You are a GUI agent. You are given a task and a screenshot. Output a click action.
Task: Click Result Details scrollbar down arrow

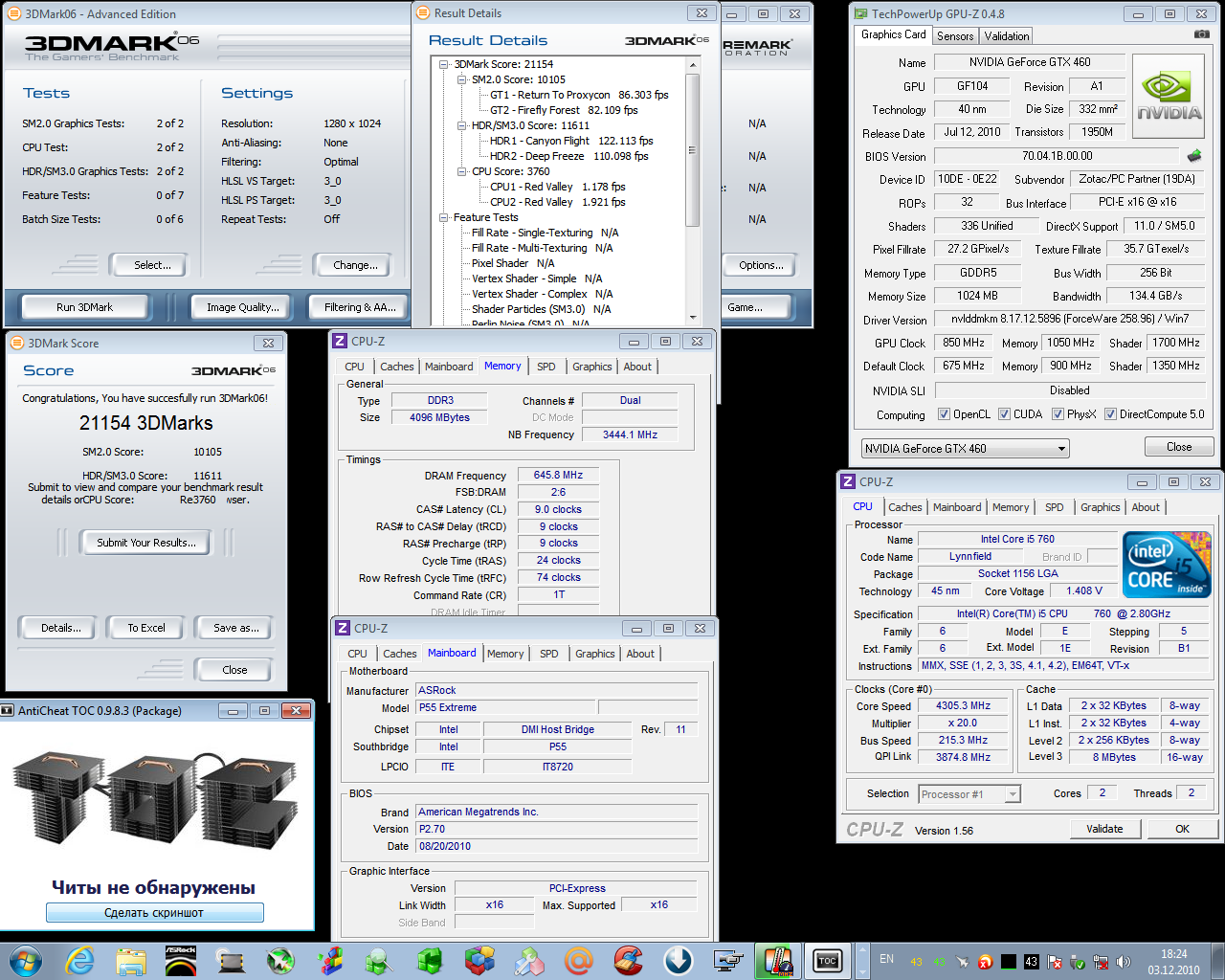(x=693, y=318)
